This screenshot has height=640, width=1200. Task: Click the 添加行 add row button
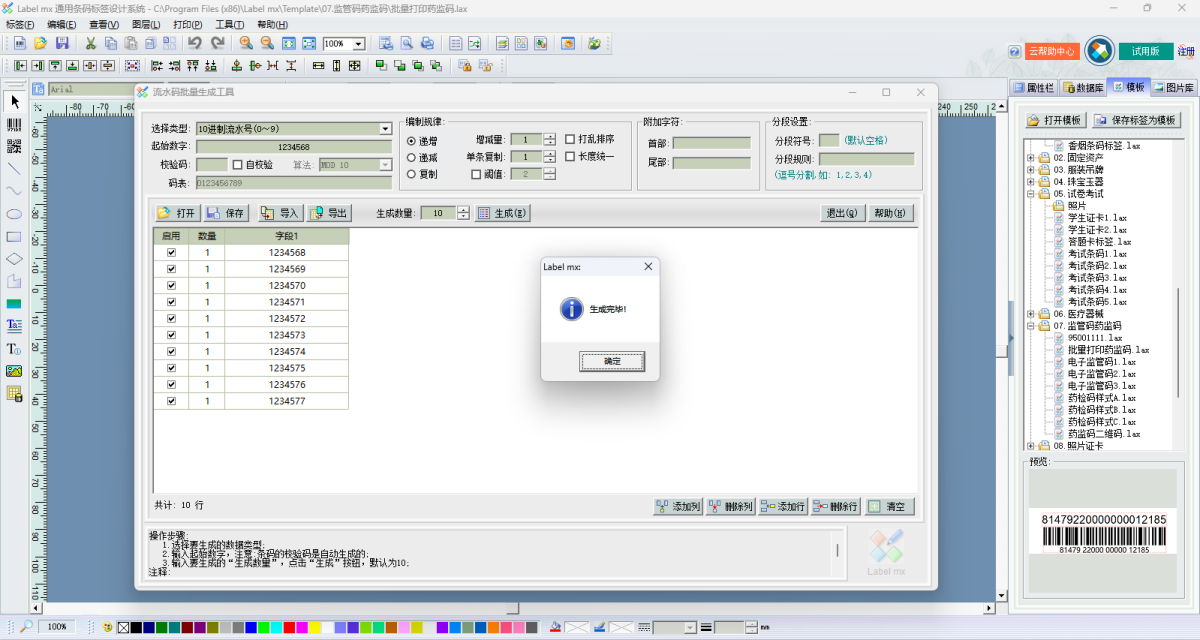pyautogui.click(x=783, y=507)
